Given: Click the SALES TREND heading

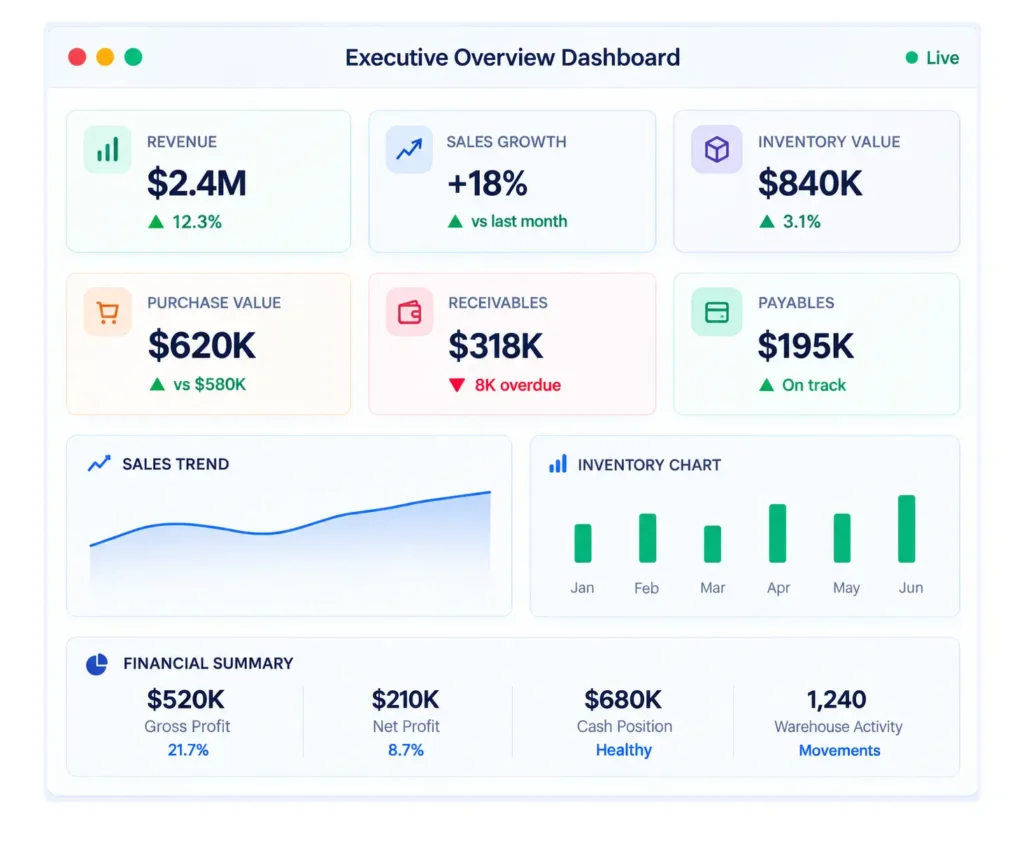Looking at the screenshot, I should point(176,464).
